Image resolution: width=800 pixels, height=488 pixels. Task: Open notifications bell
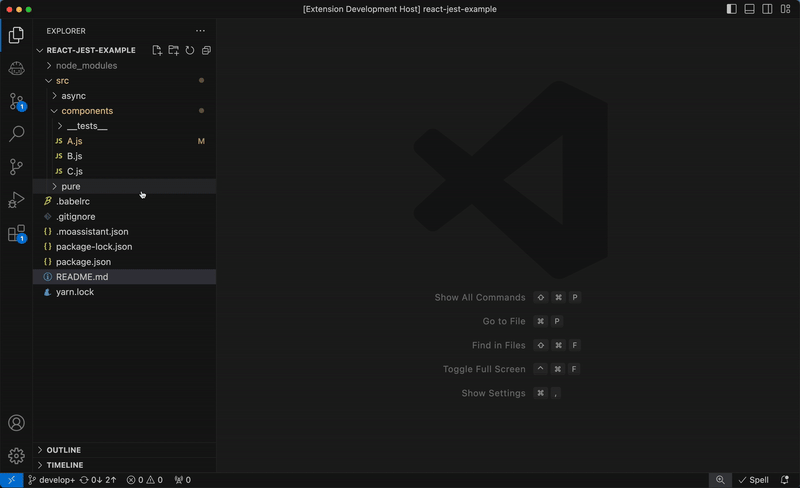pos(785,480)
